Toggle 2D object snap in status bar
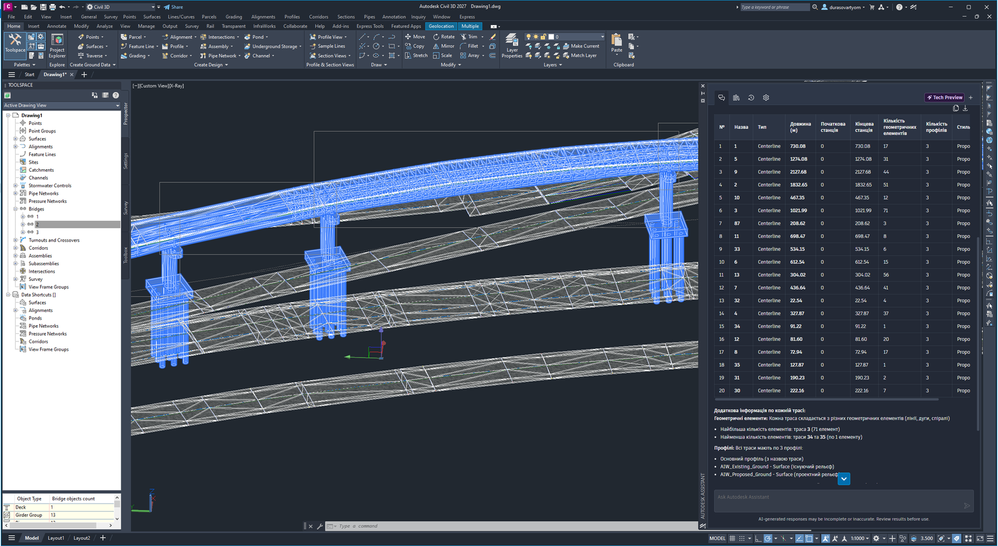Image resolution: width=998 pixels, height=546 pixels. click(810, 538)
